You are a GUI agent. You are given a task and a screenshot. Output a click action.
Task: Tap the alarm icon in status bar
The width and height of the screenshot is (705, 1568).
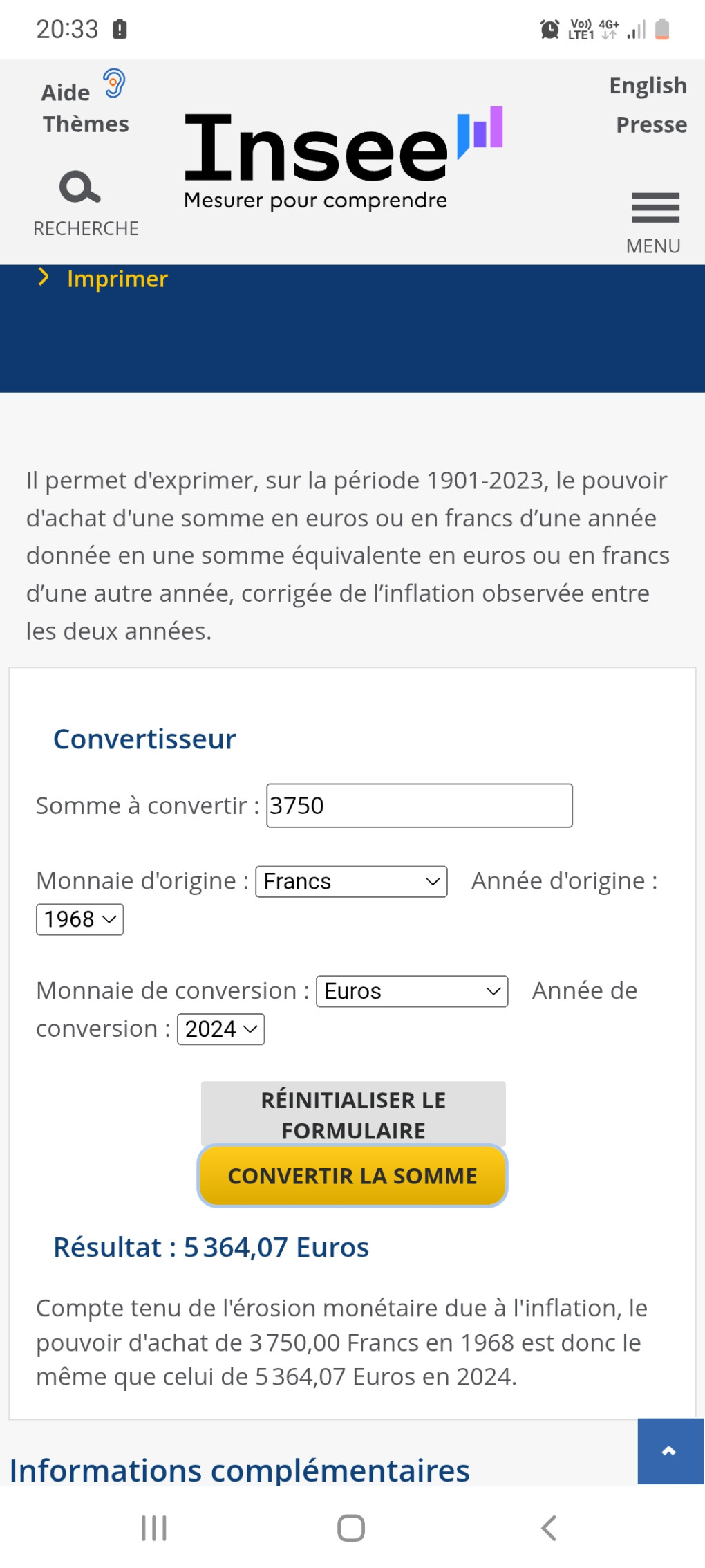[549, 29]
